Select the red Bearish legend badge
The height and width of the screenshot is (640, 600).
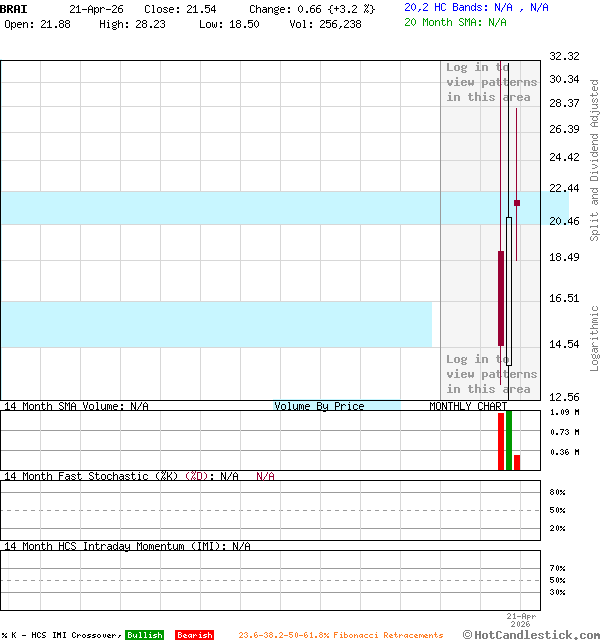[x=194, y=635]
